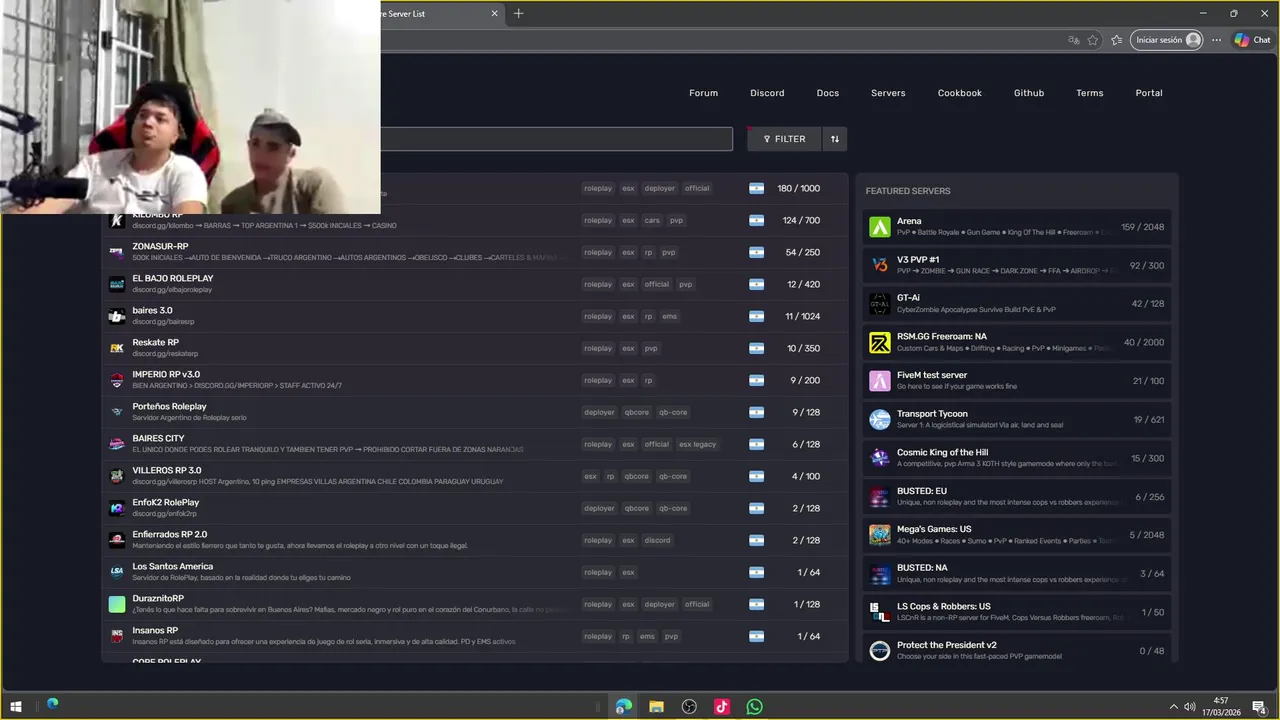The width and height of the screenshot is (1280, 720).
Task: Open Copilot Chat in browser toolbar
Action: click(x=1252, y=40)
